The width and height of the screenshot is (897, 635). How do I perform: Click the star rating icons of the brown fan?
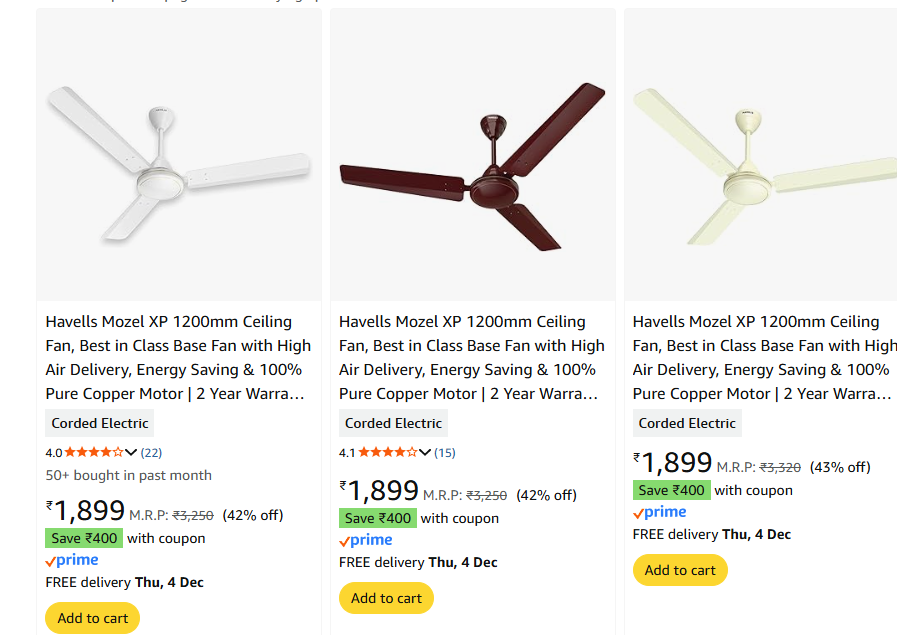click(x=387, y=452)
